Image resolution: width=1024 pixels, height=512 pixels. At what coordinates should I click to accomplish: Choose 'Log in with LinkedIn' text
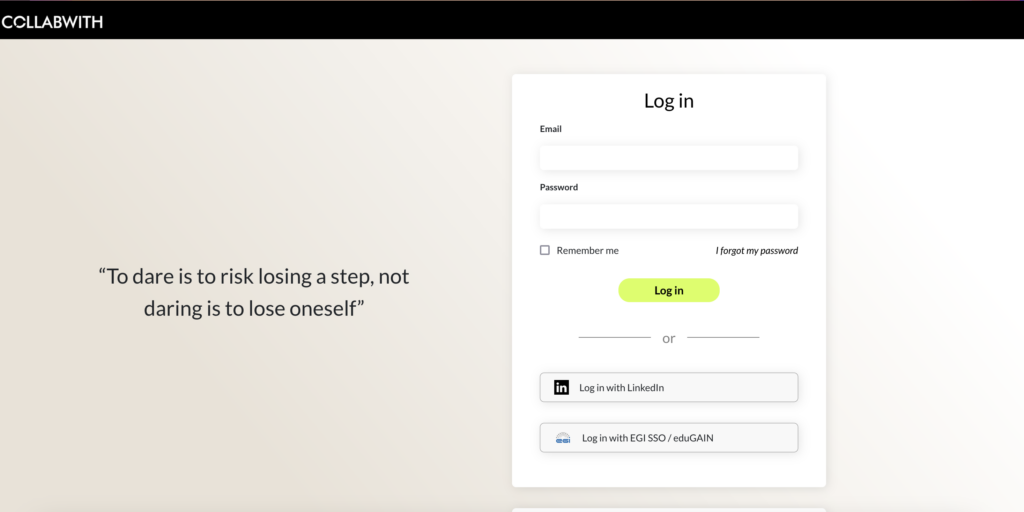621,387
